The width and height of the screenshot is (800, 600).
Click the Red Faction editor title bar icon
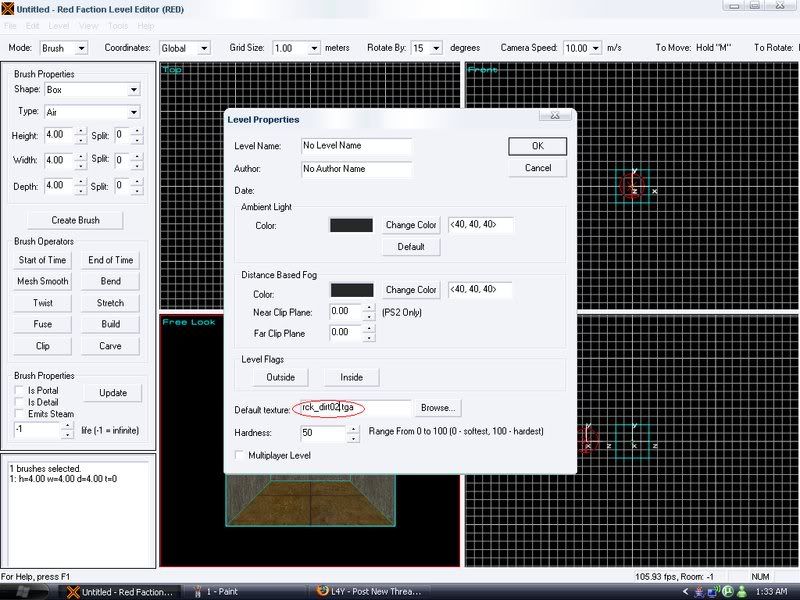pyautogui.click(x=8, y=9)
